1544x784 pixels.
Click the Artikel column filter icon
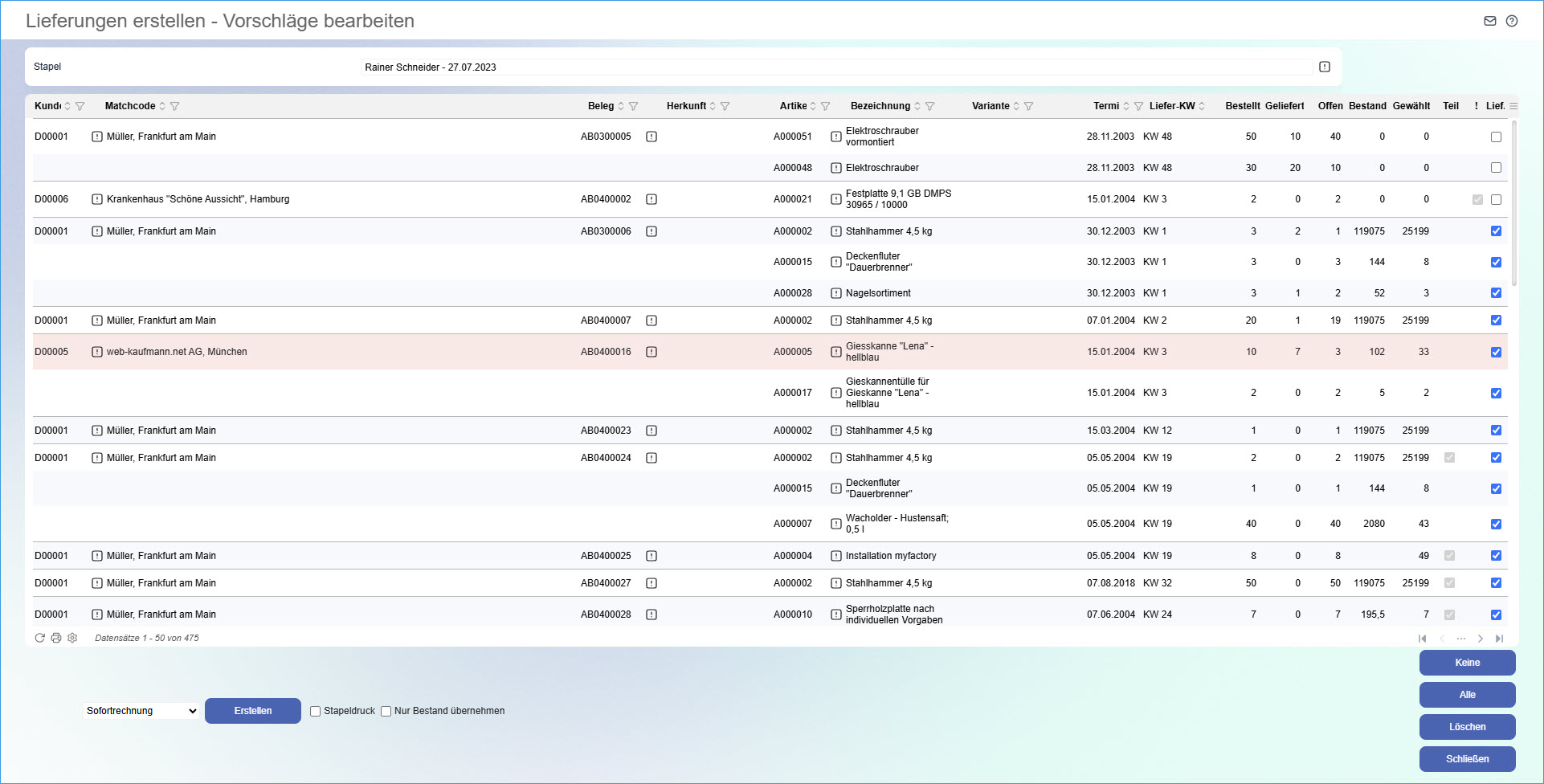click(826, 106)
